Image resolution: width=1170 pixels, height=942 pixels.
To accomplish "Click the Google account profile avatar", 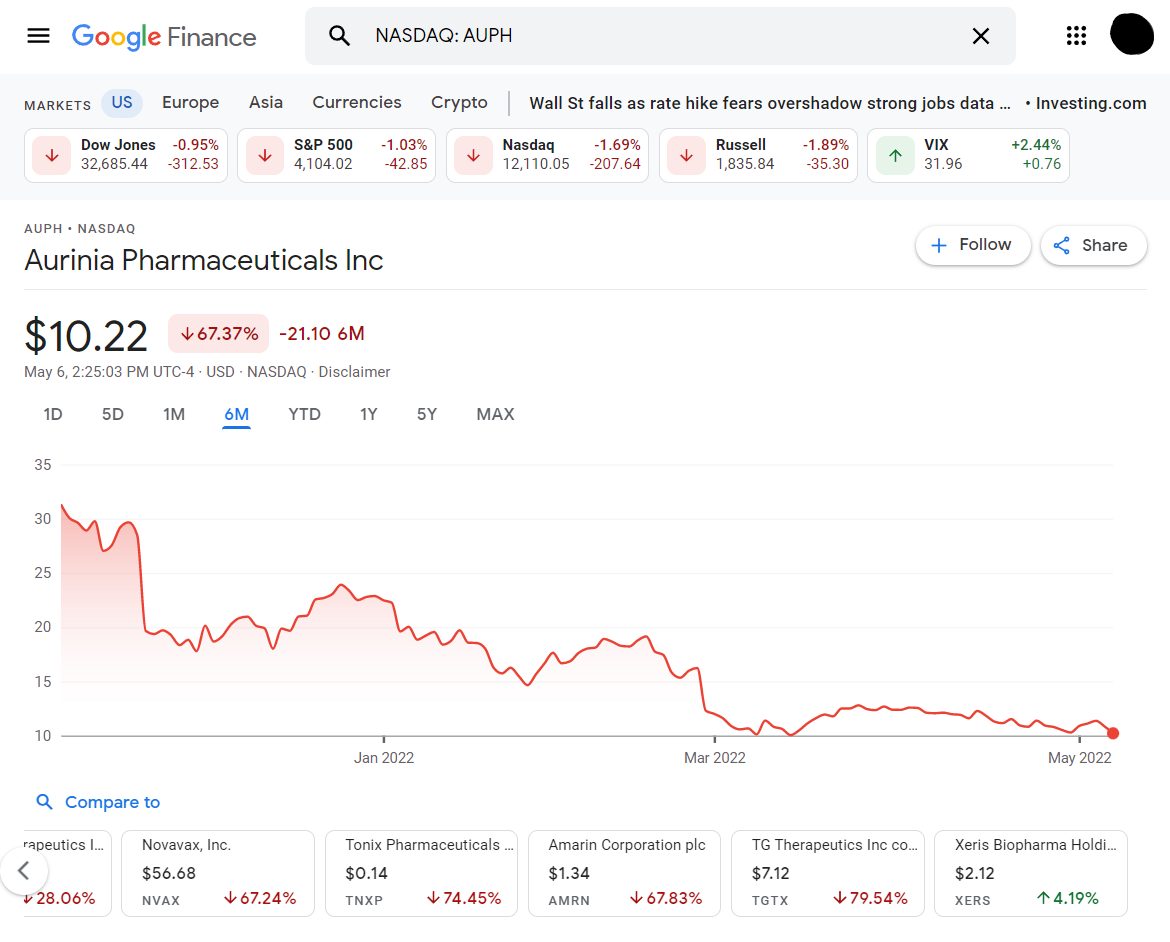I will pyautogui.click(x=1132, y=34).
